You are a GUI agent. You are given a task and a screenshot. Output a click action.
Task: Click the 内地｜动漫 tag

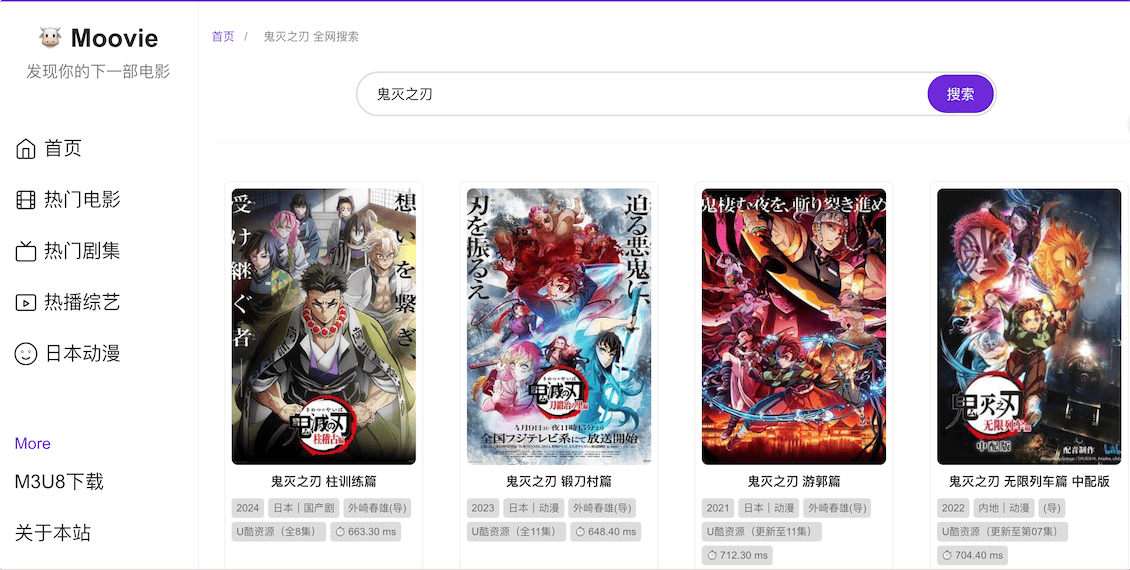[x=1004, y=508]
